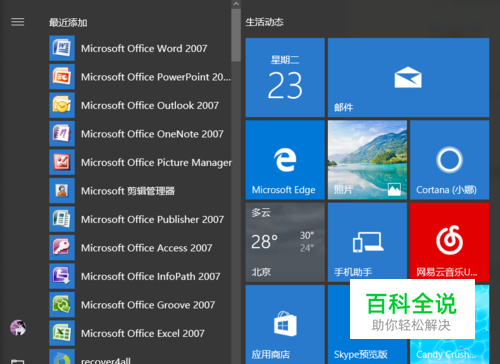Launch the Microsoft Edge tile
This screenshot has height=364, width=500.
click(x=285, y=160)
